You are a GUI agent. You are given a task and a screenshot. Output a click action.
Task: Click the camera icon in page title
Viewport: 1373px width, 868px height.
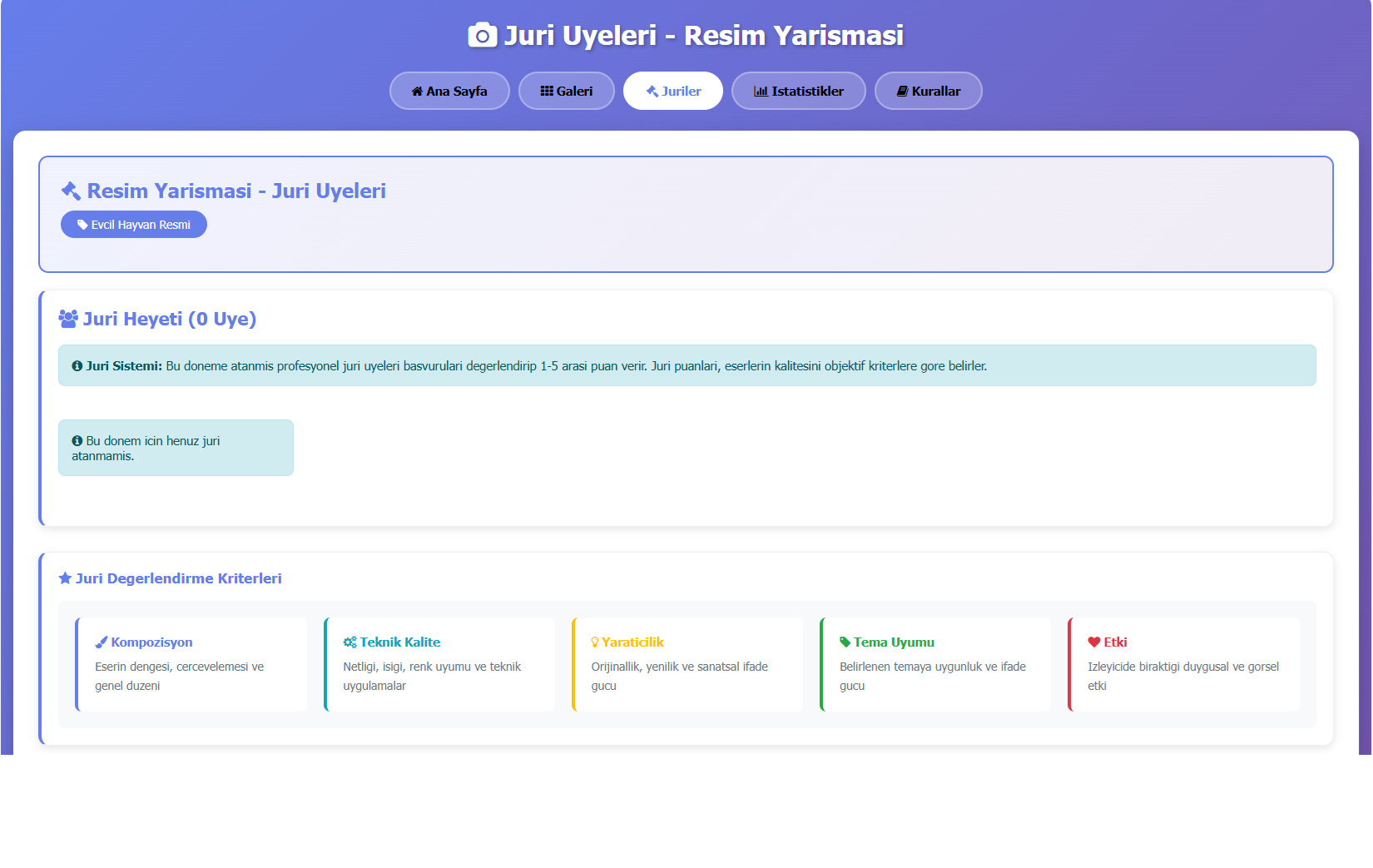pos(482,36)
